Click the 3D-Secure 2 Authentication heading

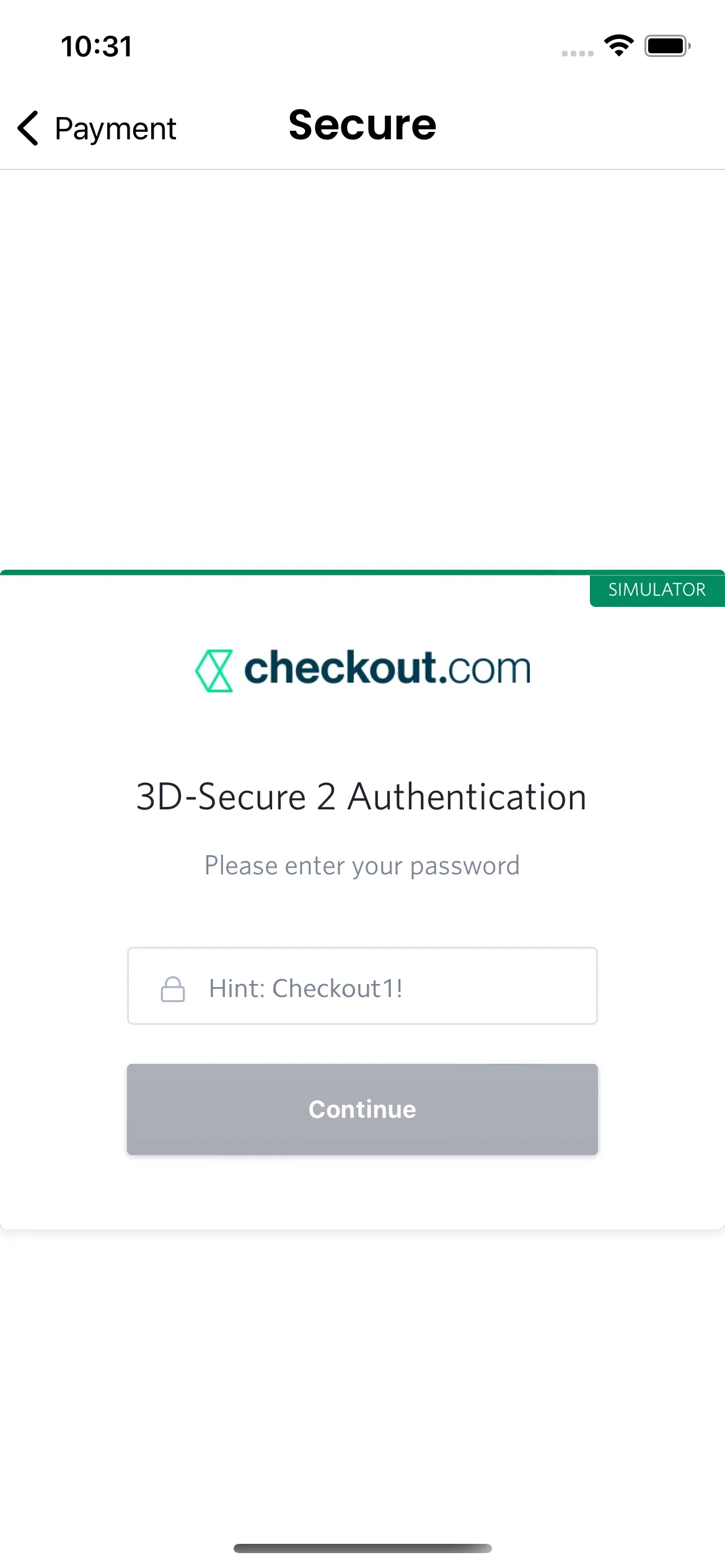click(361, 796)
